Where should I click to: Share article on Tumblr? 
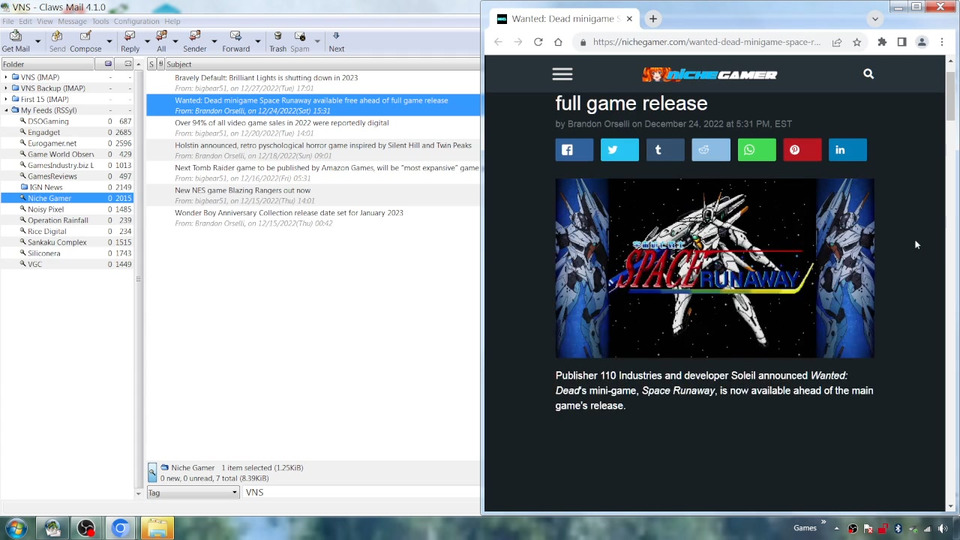click(665, 150)
